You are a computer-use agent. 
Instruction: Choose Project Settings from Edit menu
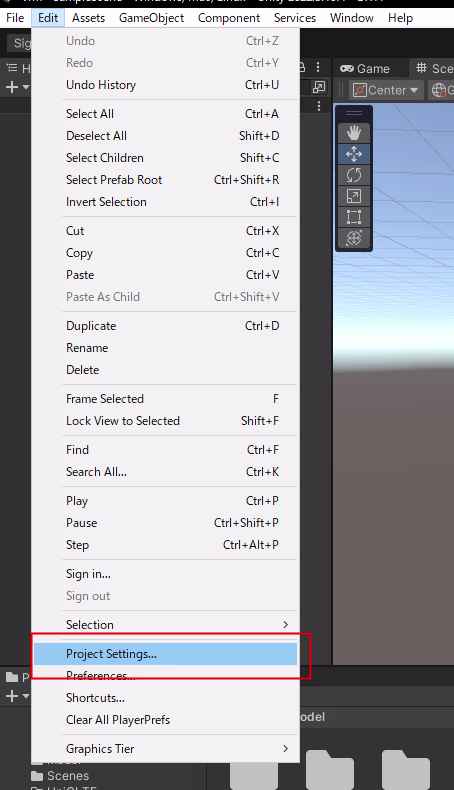(165, 654)
